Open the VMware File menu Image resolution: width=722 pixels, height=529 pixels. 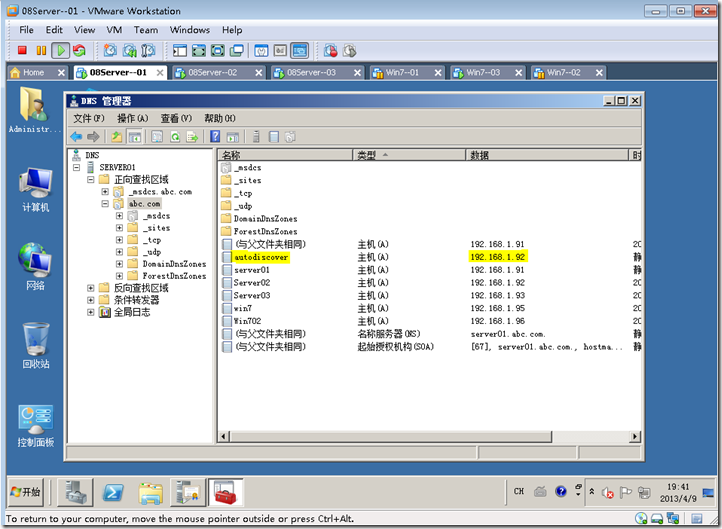[26, 30]
